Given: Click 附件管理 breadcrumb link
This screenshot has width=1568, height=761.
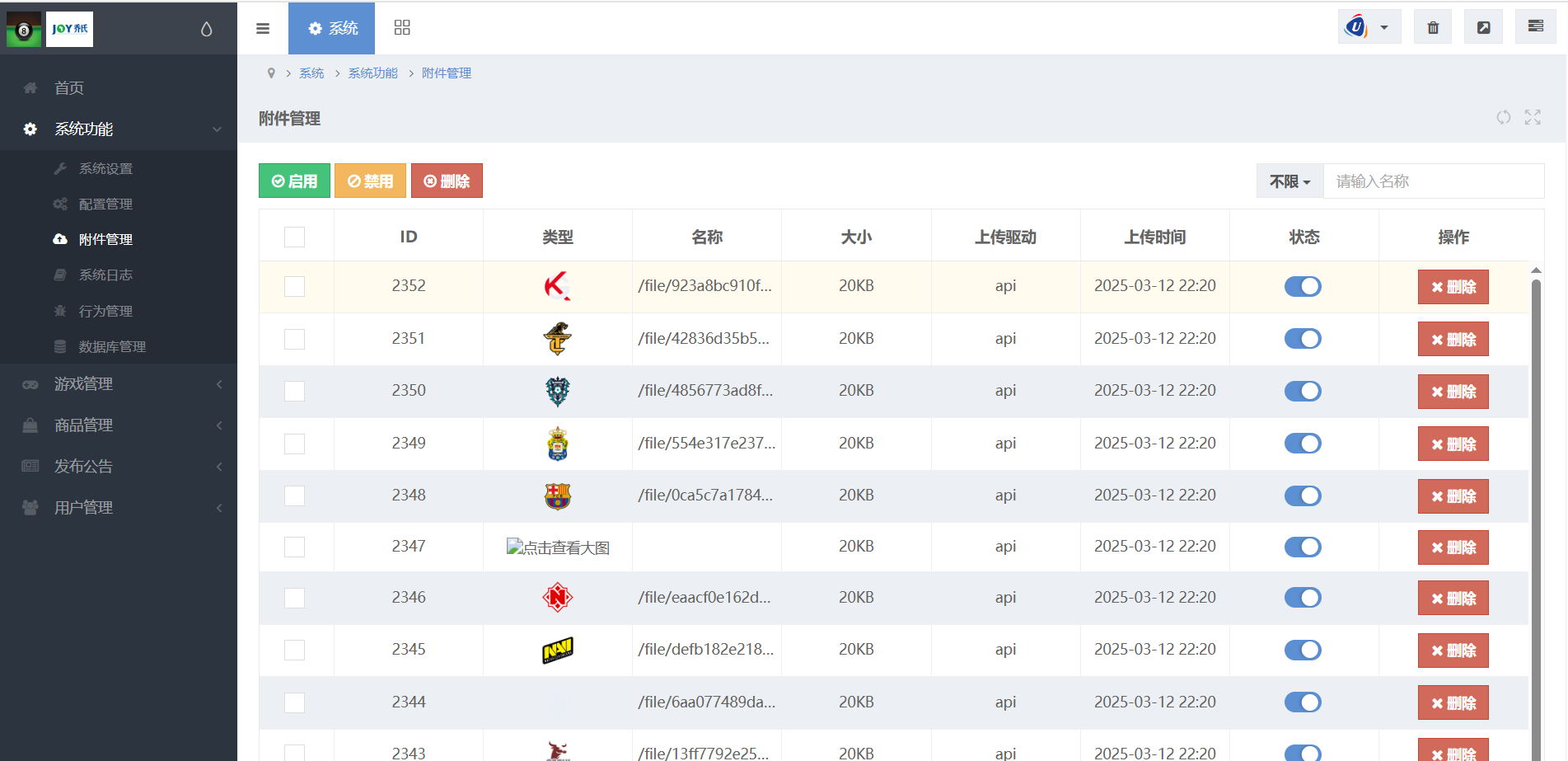Looking at the screenshot, I should 447,73.
